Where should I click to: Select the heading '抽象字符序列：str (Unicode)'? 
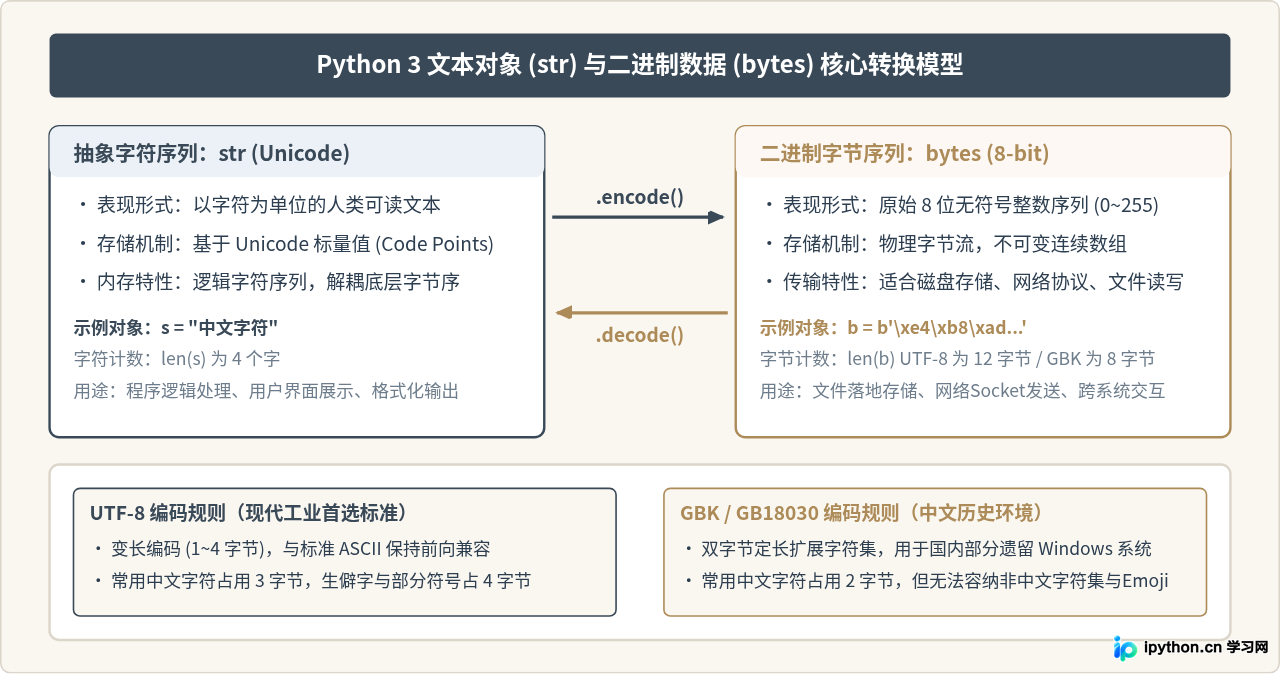(x=212, y=154)
